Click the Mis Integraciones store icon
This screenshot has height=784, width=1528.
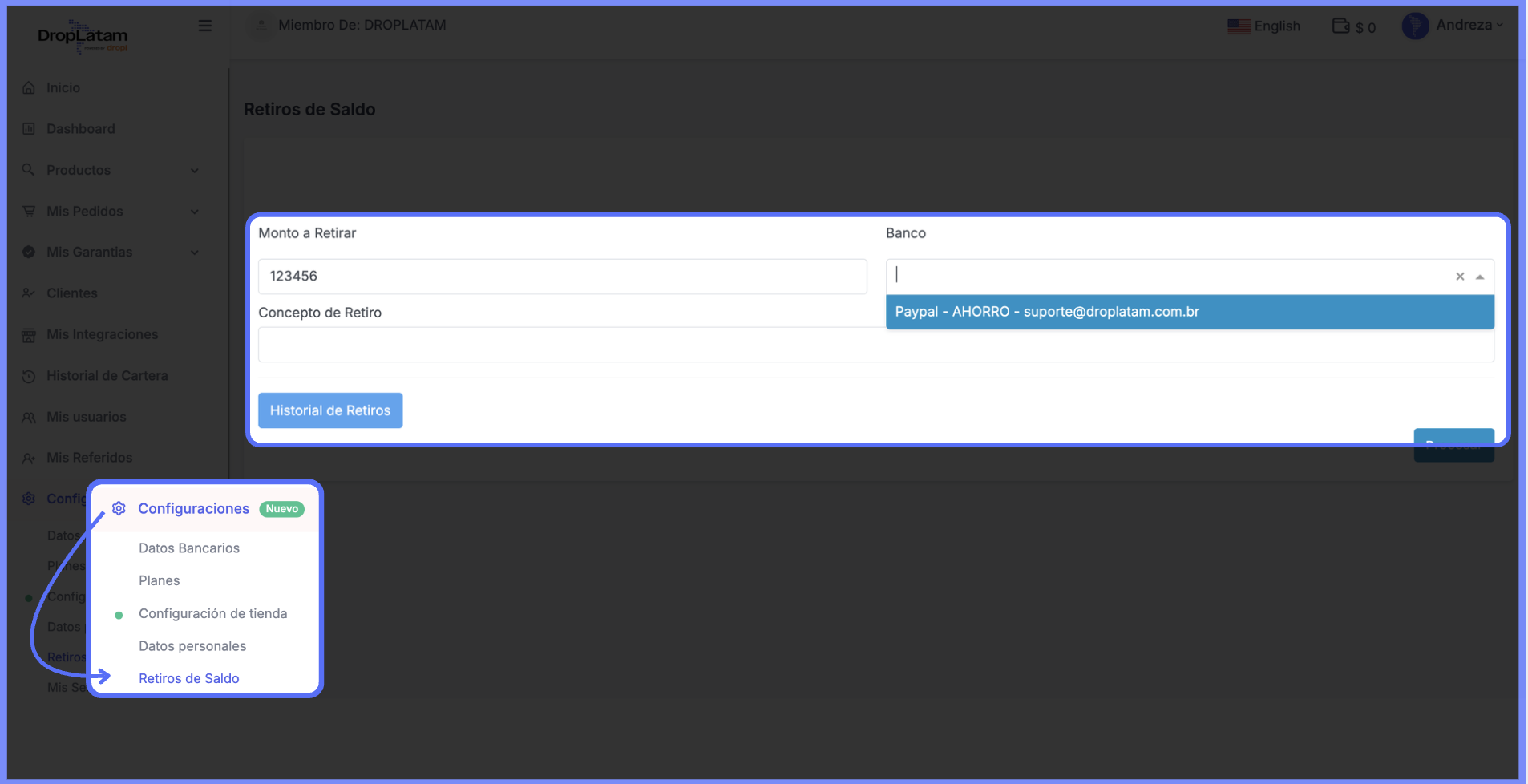click(x=29, y=335)
